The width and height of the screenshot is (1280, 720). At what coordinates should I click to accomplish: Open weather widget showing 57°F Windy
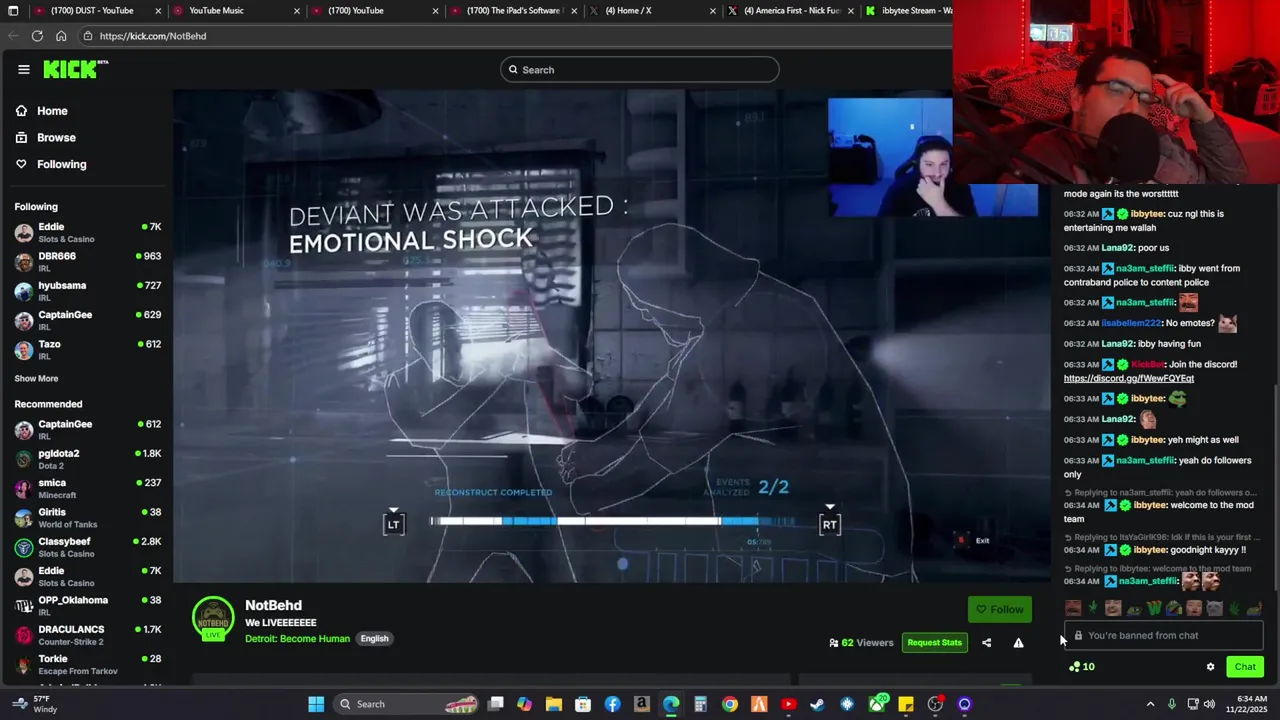pyautogui.click(x=34, y=704)
